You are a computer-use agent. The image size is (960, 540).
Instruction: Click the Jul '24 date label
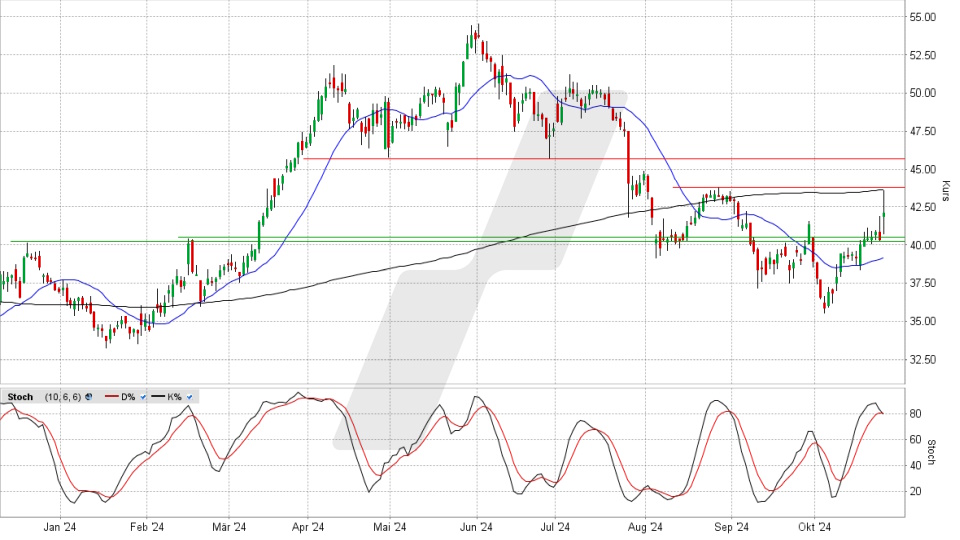tap(555, 527)
